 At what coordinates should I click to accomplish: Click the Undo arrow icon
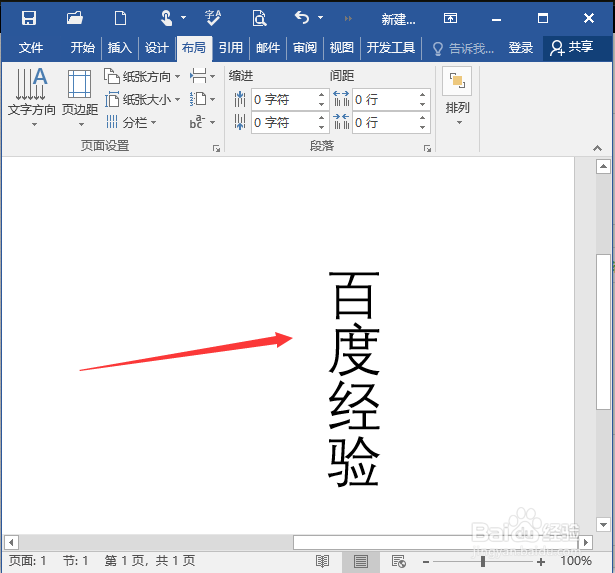tap(302, 18)
